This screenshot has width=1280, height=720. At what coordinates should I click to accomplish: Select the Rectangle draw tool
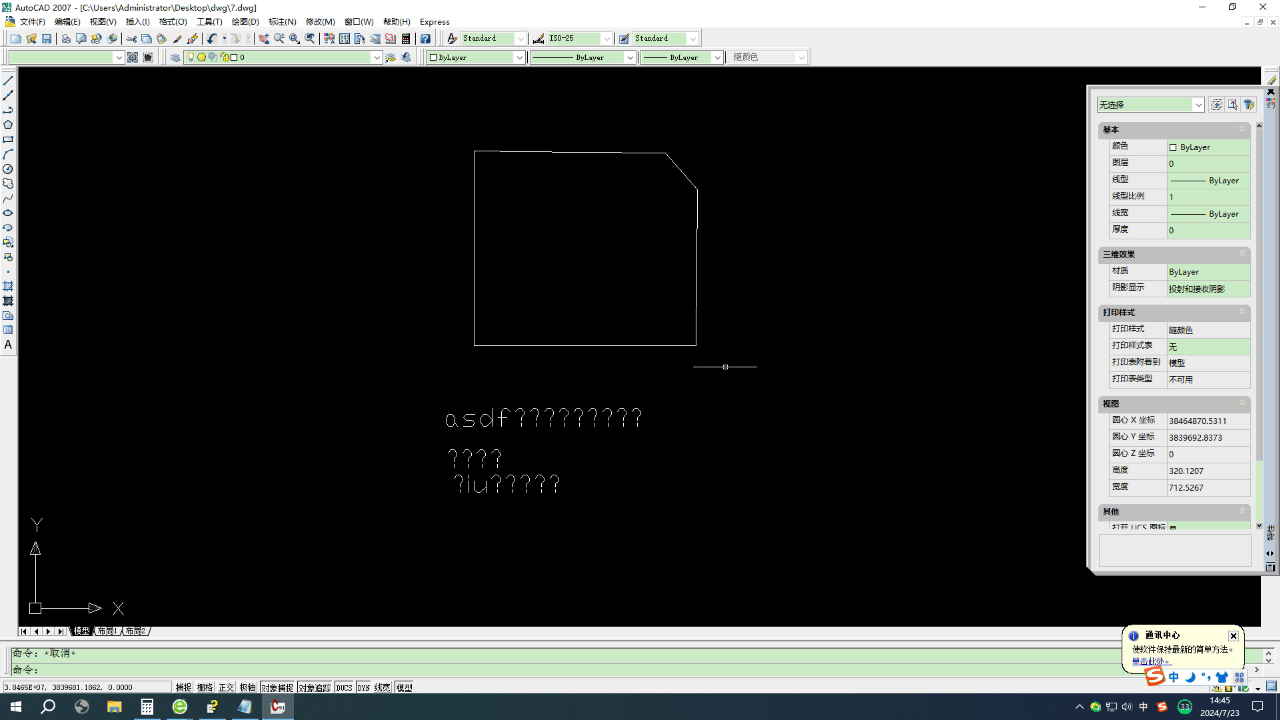(x=8, y=140)
